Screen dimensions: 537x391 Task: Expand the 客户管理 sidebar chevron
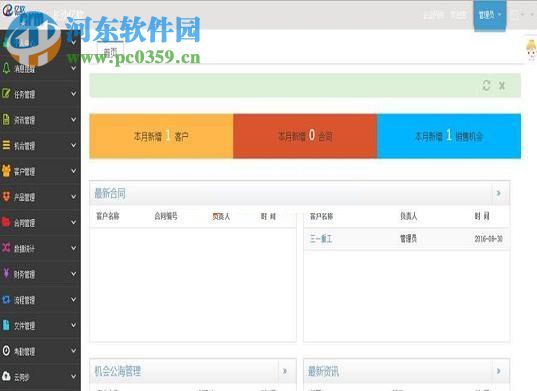click(73, 171)
